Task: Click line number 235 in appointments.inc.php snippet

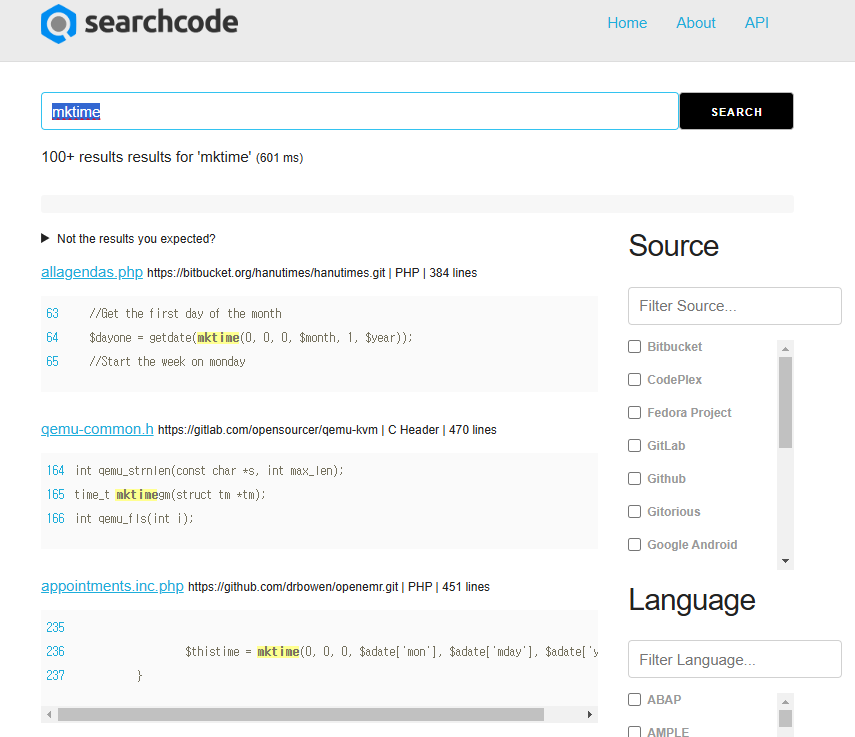Action: (x=56, y=627)
